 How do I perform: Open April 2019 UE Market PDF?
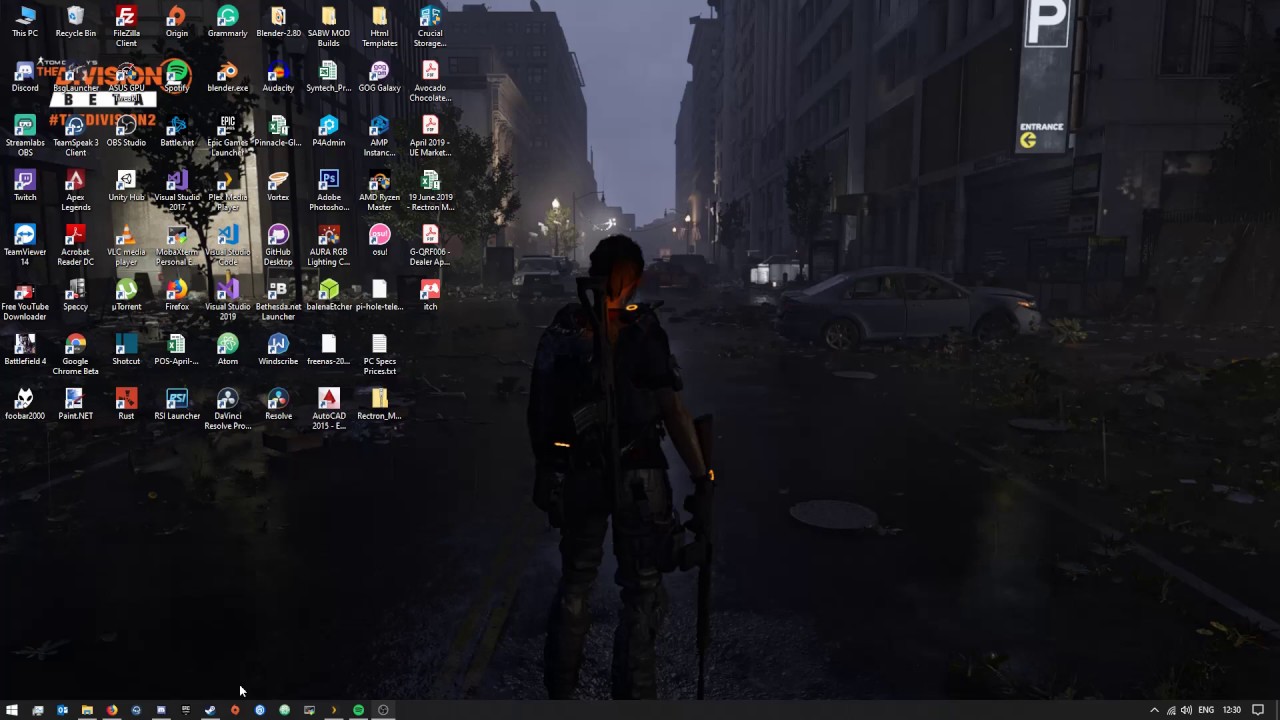[x=430, y=136]
